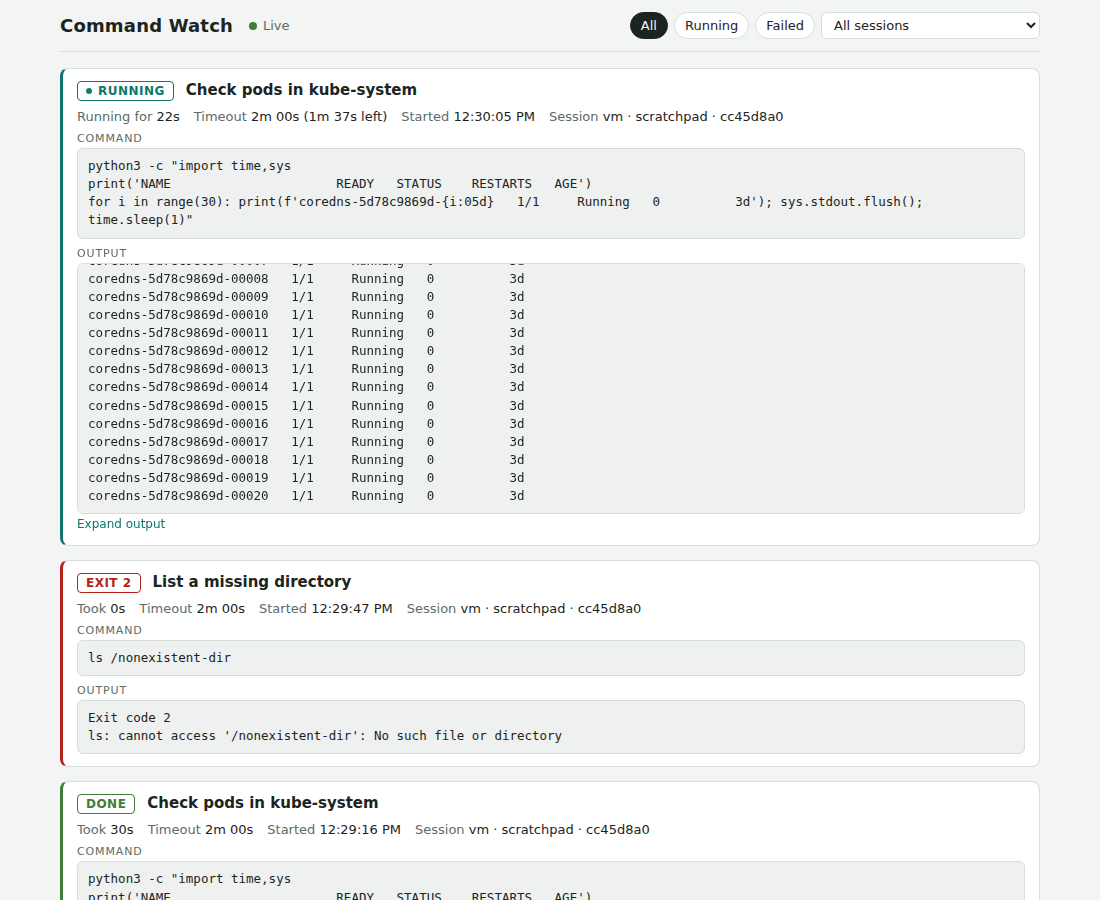Click the COMMAND label in running card
Viewport: 1100px width, 900px height.
pos(109,138)
